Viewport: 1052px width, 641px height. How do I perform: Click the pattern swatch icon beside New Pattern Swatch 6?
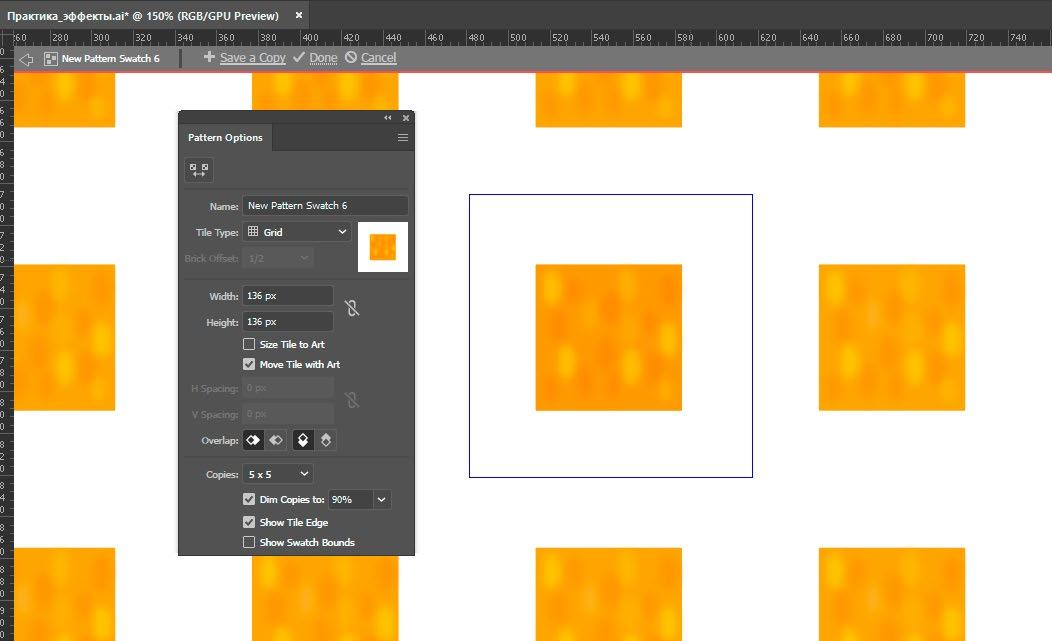point(50,59)
